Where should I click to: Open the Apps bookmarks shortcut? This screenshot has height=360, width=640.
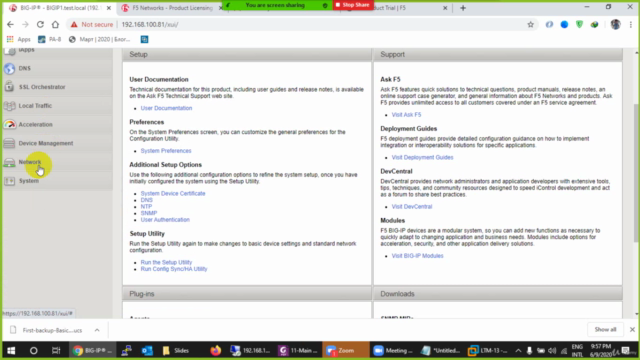pyautogui.click(x=18, y=39)
